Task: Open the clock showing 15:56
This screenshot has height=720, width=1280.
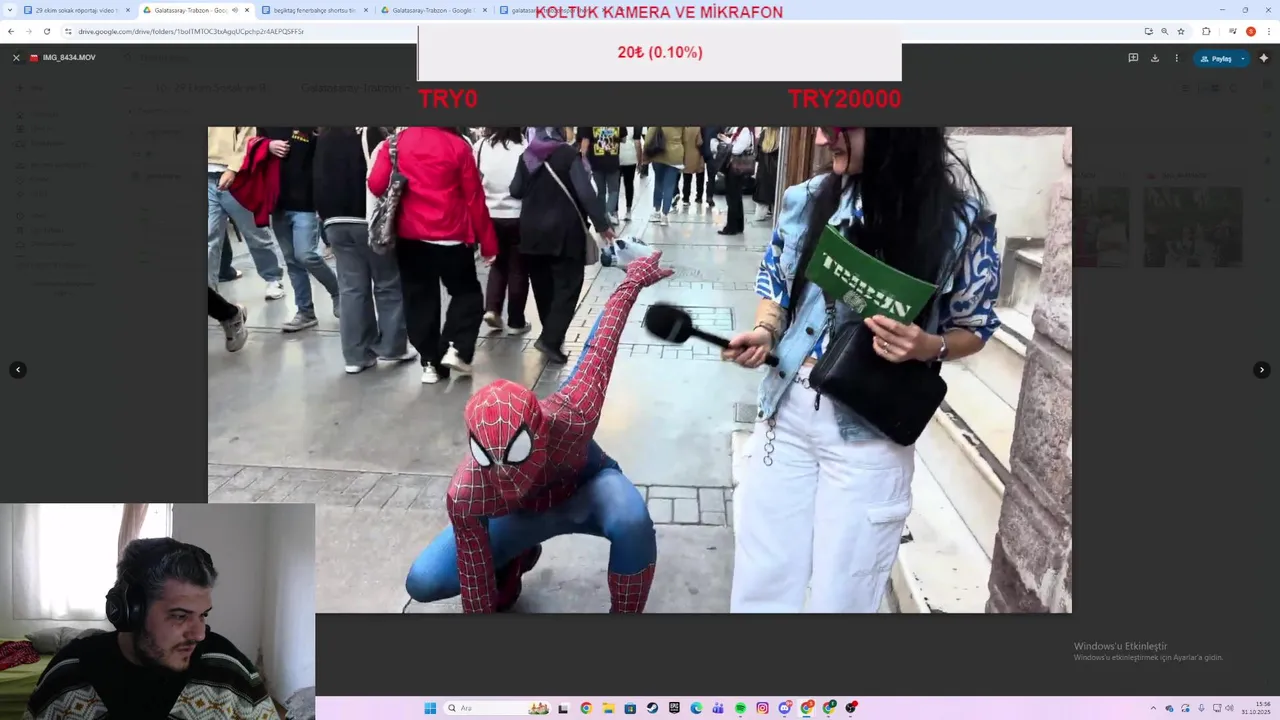Action: (x=1256, y=708)
